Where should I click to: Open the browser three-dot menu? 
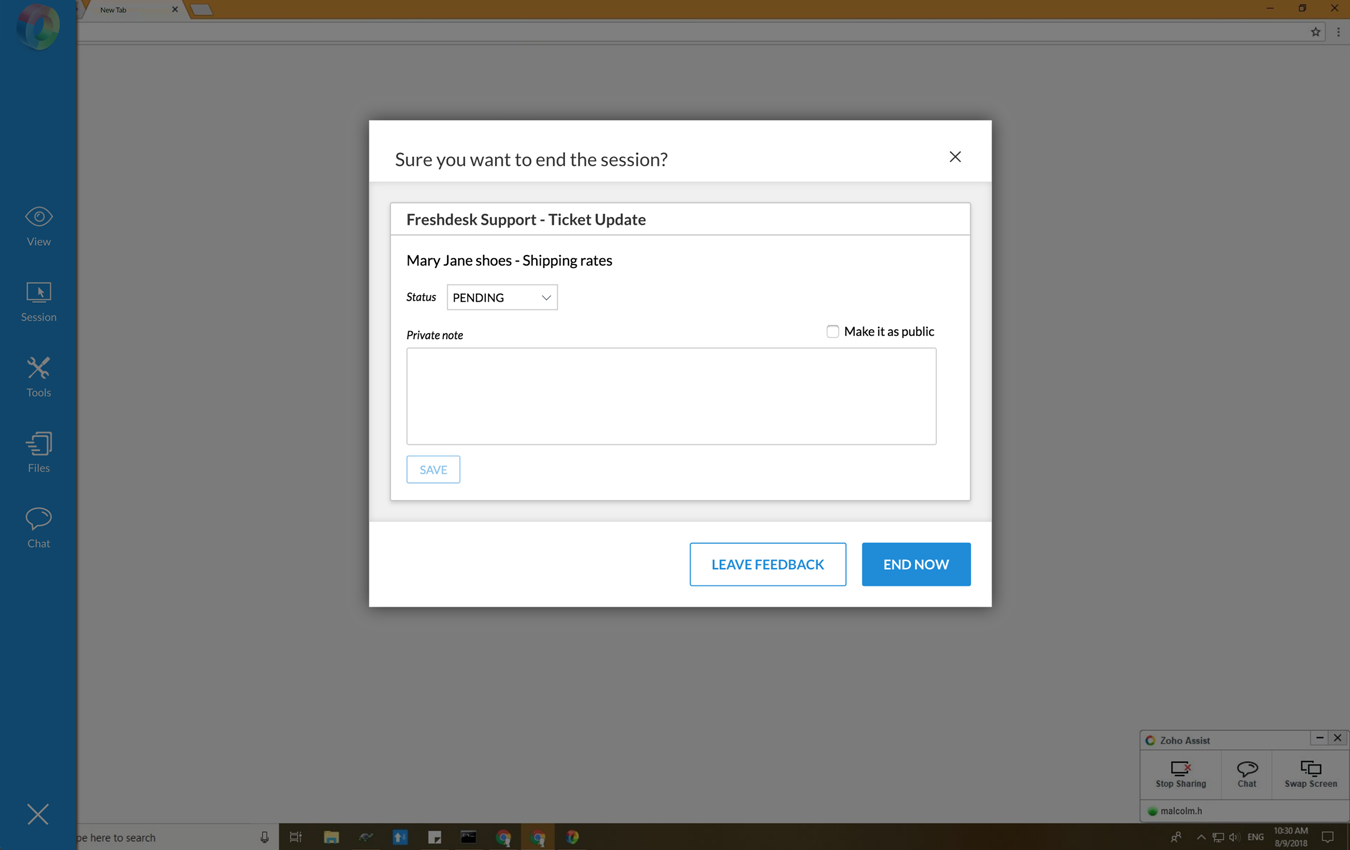pyautogui.click(x=1338, y=32)
